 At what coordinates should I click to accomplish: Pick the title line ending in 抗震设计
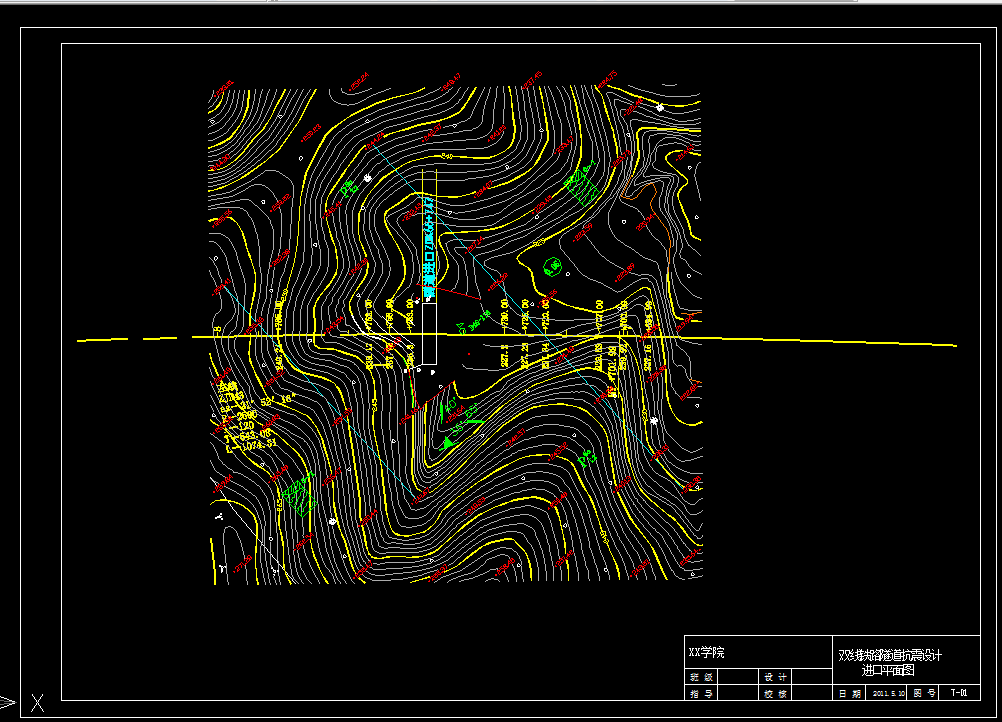coord(890,656)
